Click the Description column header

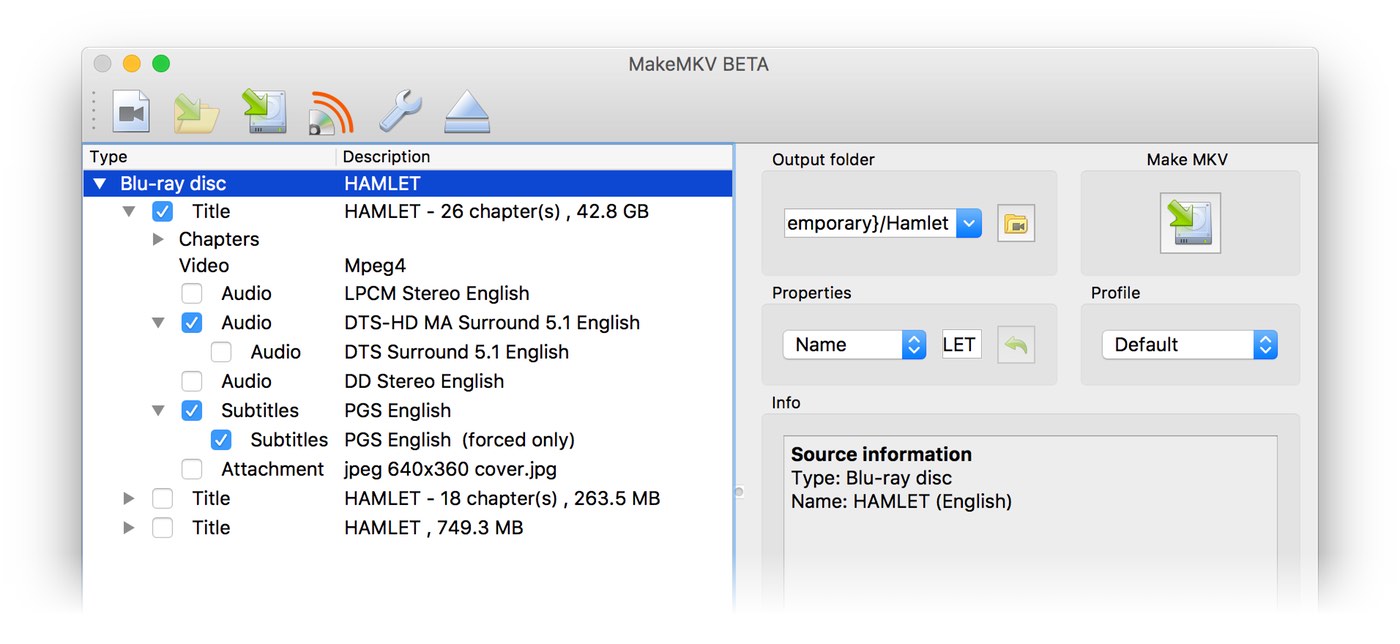tap(535, 157)
